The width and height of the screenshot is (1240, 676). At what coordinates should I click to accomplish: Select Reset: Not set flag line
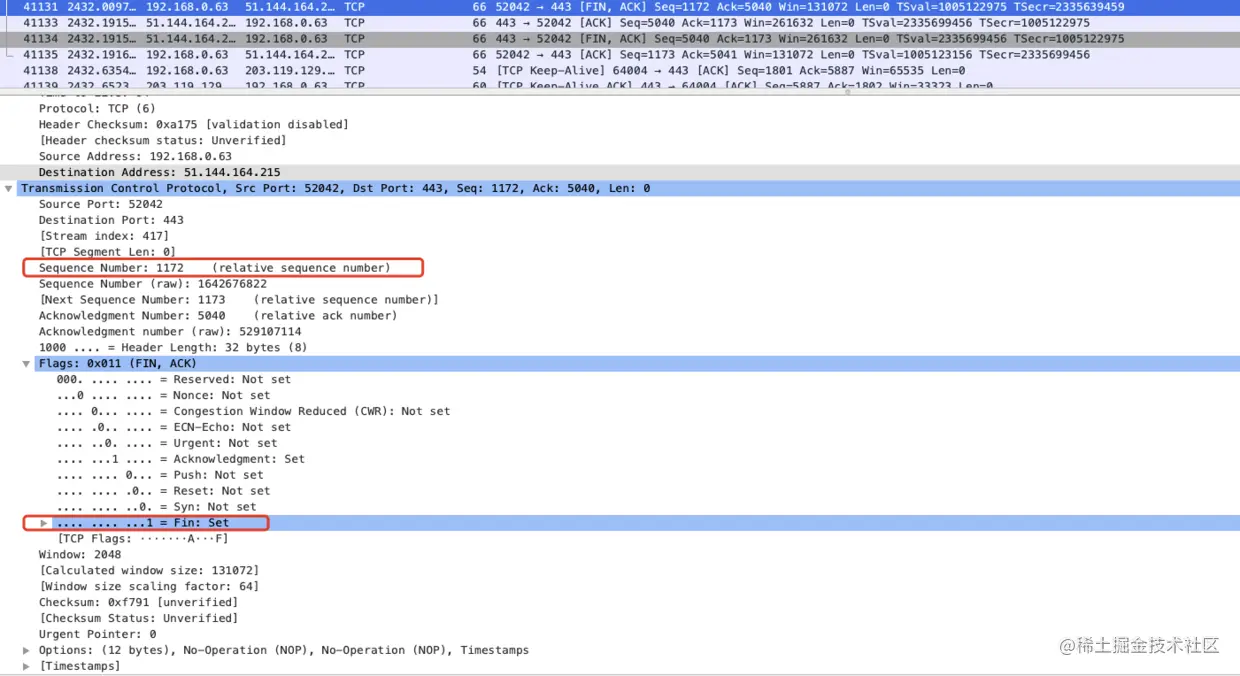click(x=163, y=492)
